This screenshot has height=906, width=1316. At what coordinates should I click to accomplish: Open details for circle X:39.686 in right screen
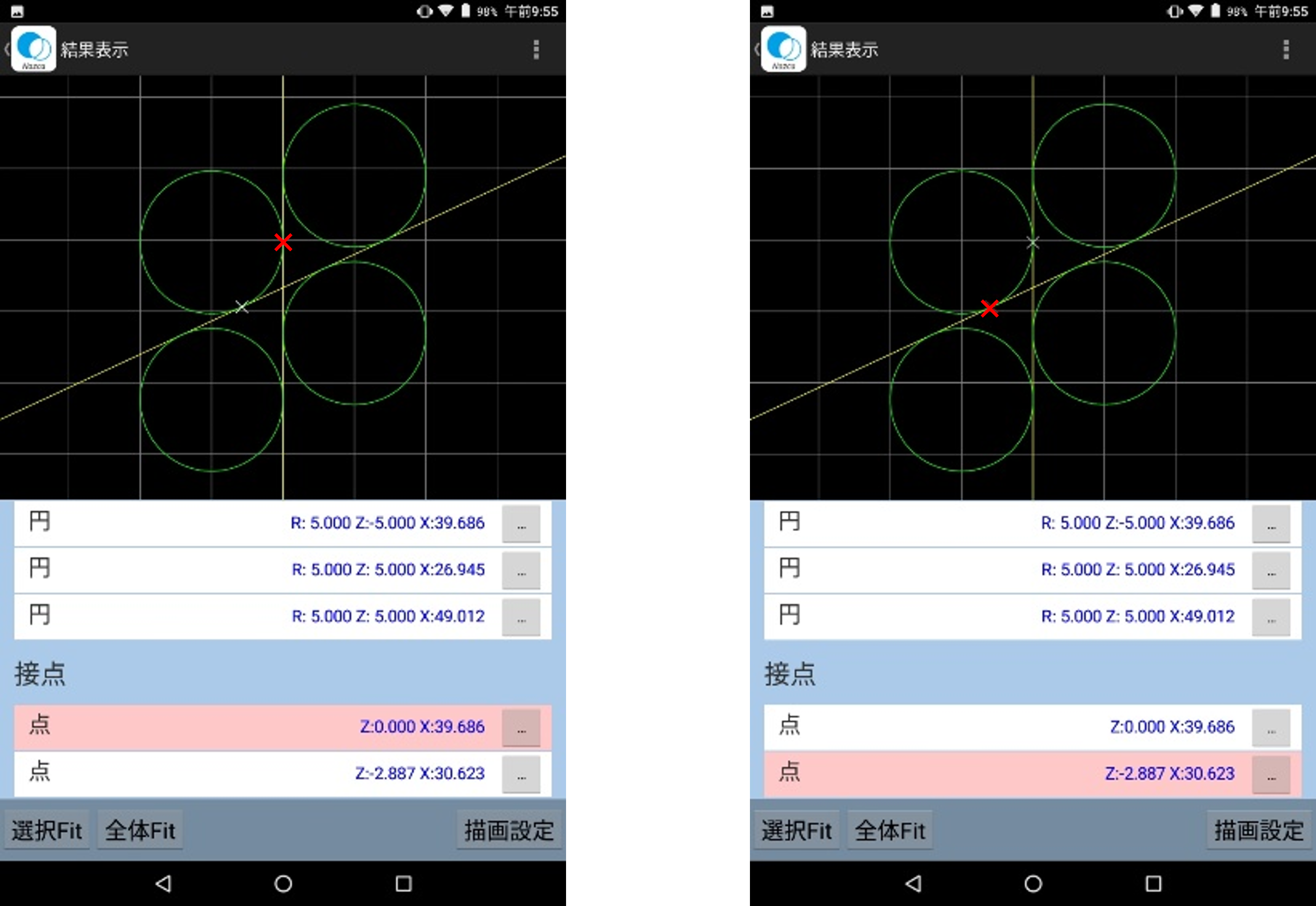pyautogui.click(x=1271, y=523)
